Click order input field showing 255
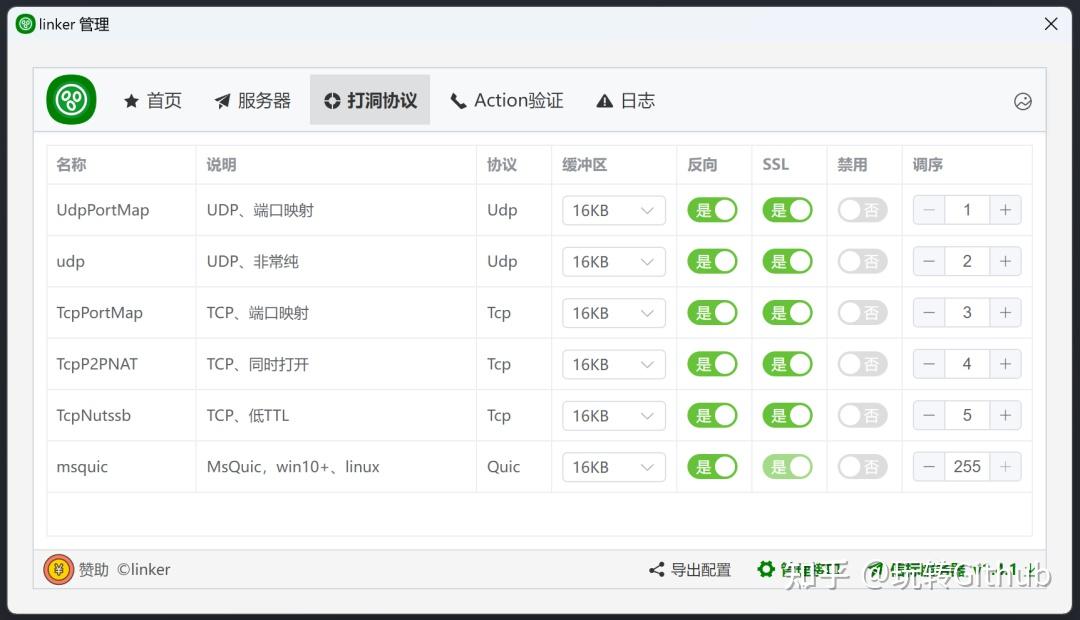1080x620 pixels. click(967, 466)
